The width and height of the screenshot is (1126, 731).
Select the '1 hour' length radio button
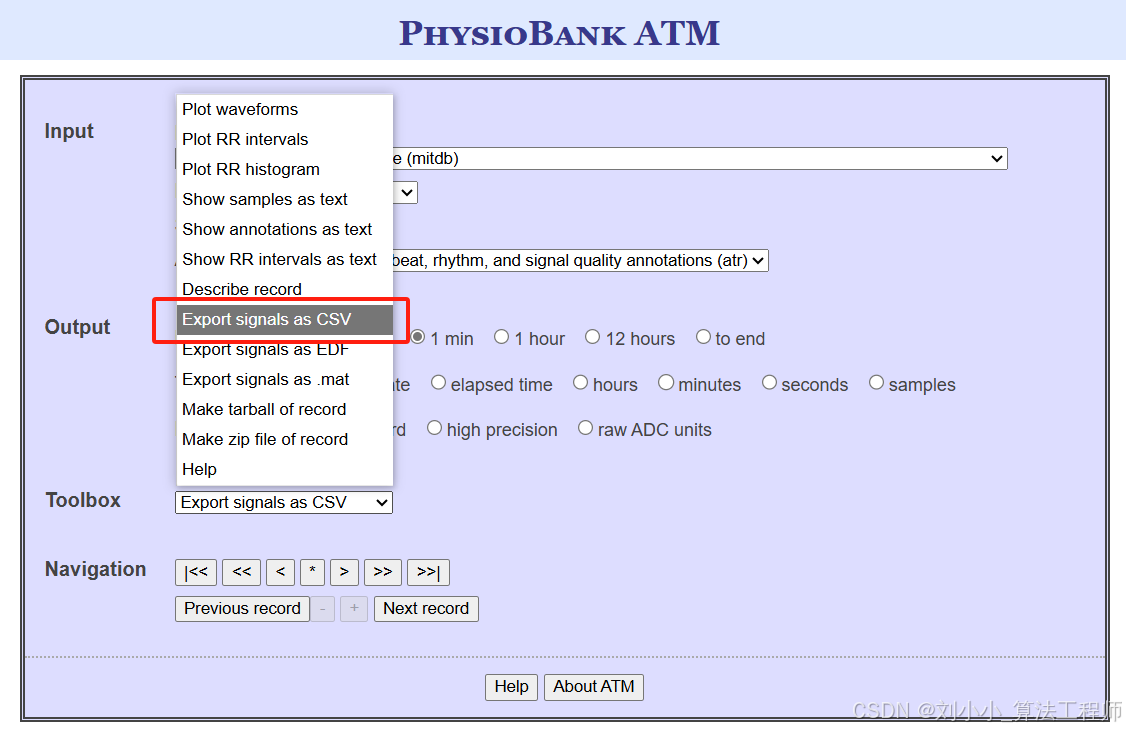pos(501,337)
